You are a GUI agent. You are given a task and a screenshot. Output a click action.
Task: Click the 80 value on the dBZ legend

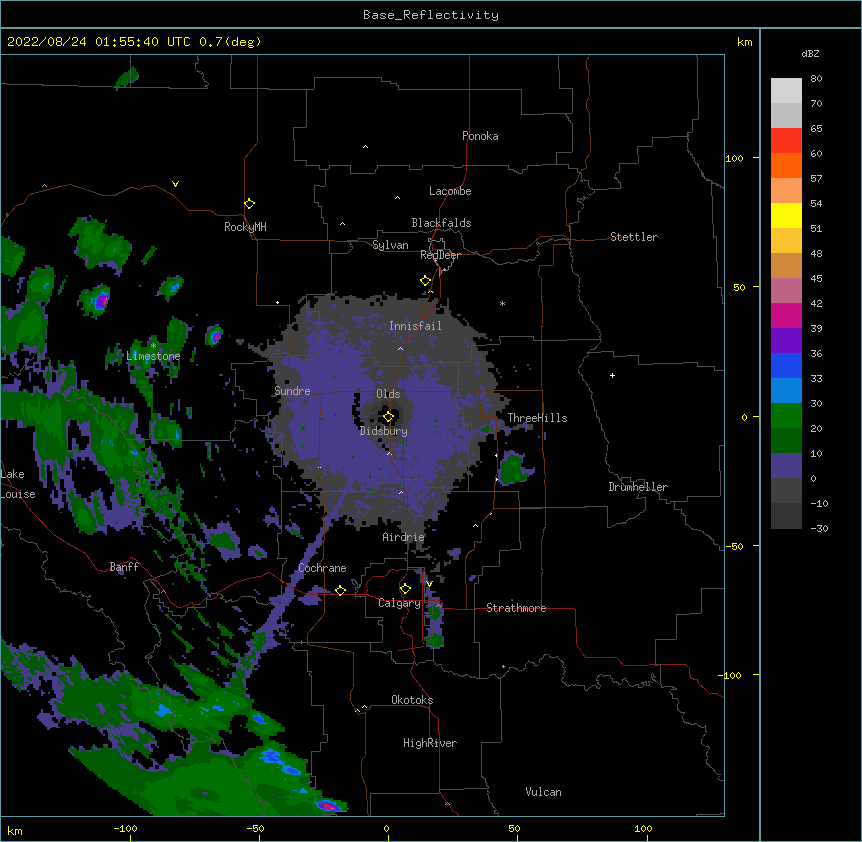click(816, 79)
